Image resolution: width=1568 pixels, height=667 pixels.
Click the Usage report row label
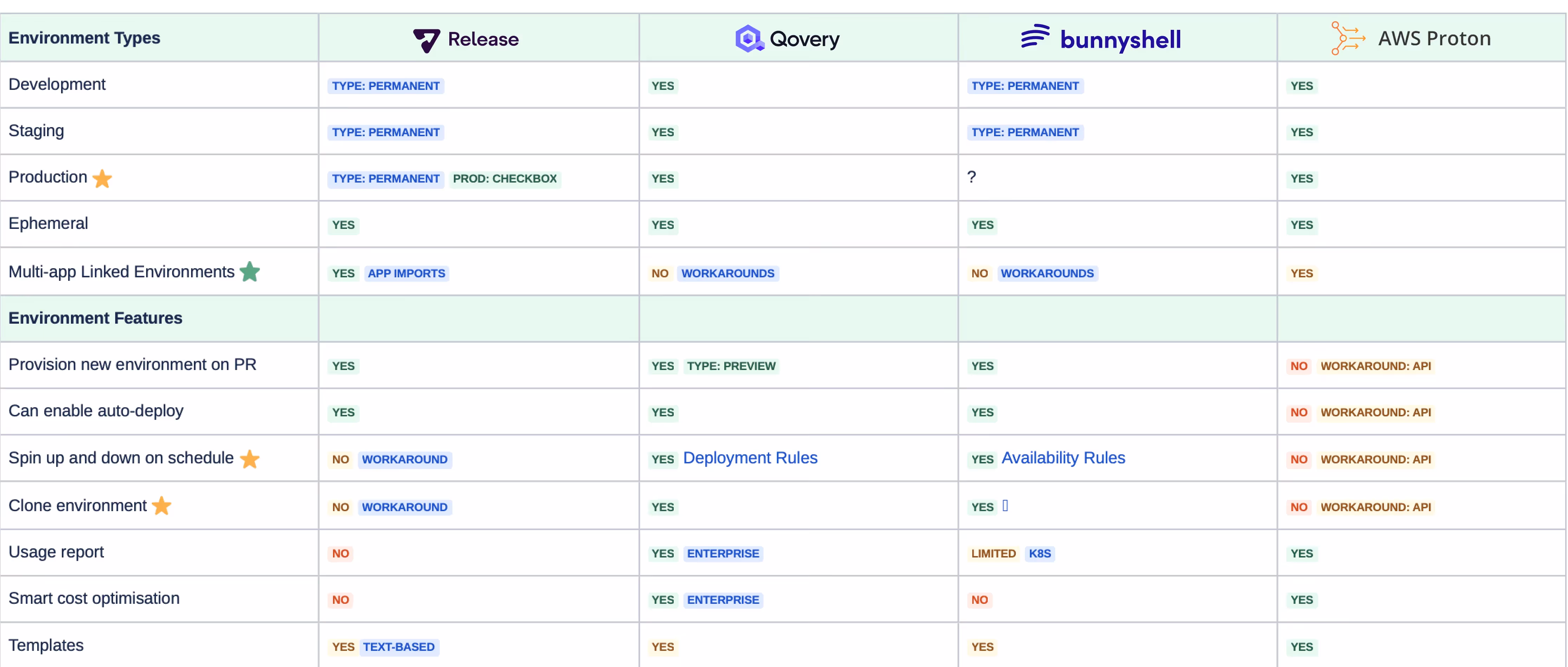(57, 552)
